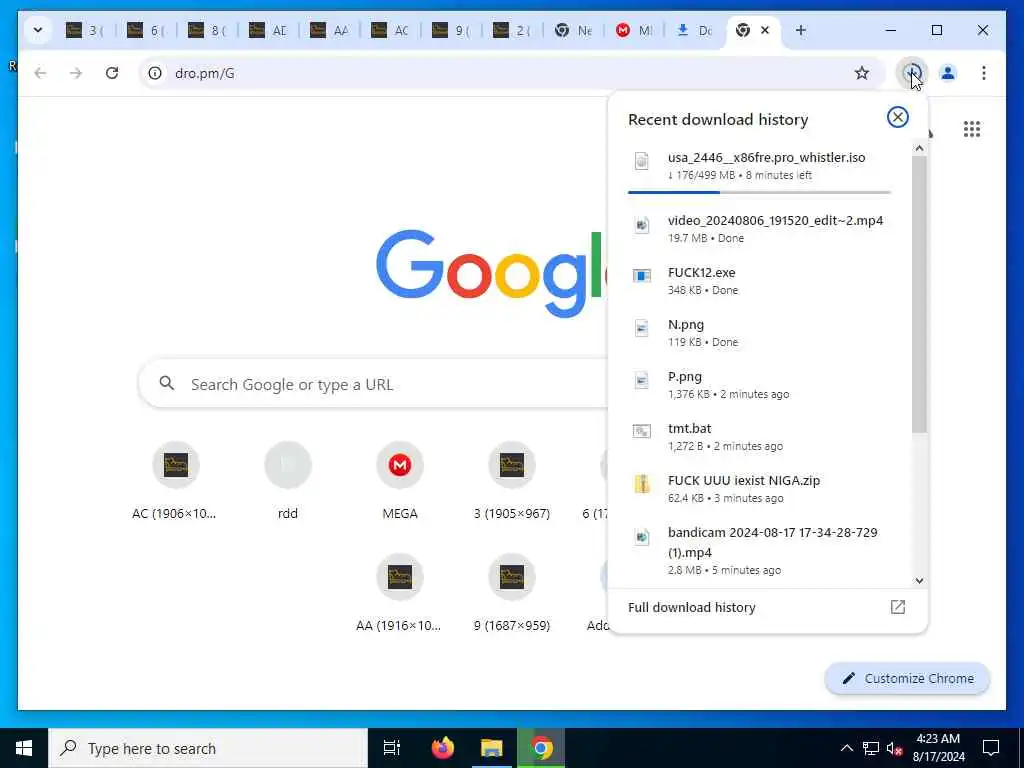
Task: Go forward to next page
Action: click(76, 73)
